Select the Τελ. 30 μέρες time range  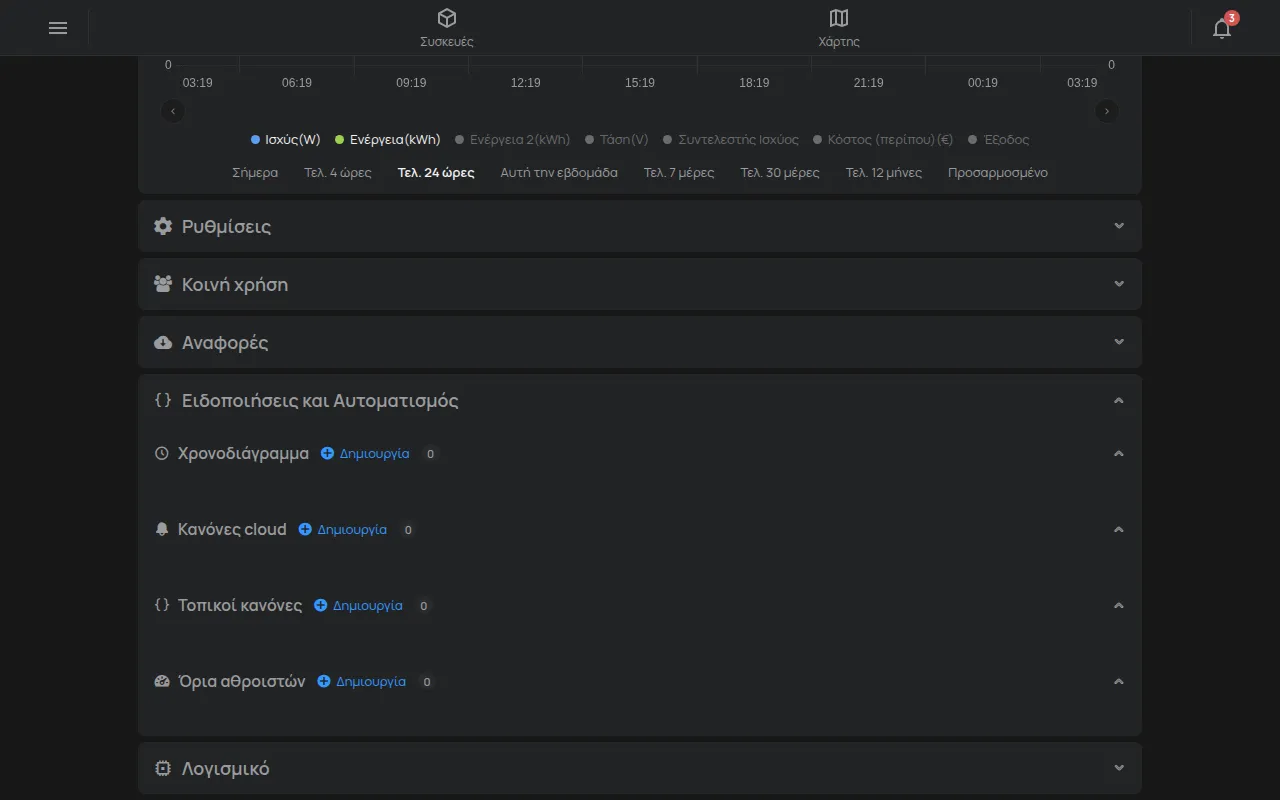click(780, 172)
